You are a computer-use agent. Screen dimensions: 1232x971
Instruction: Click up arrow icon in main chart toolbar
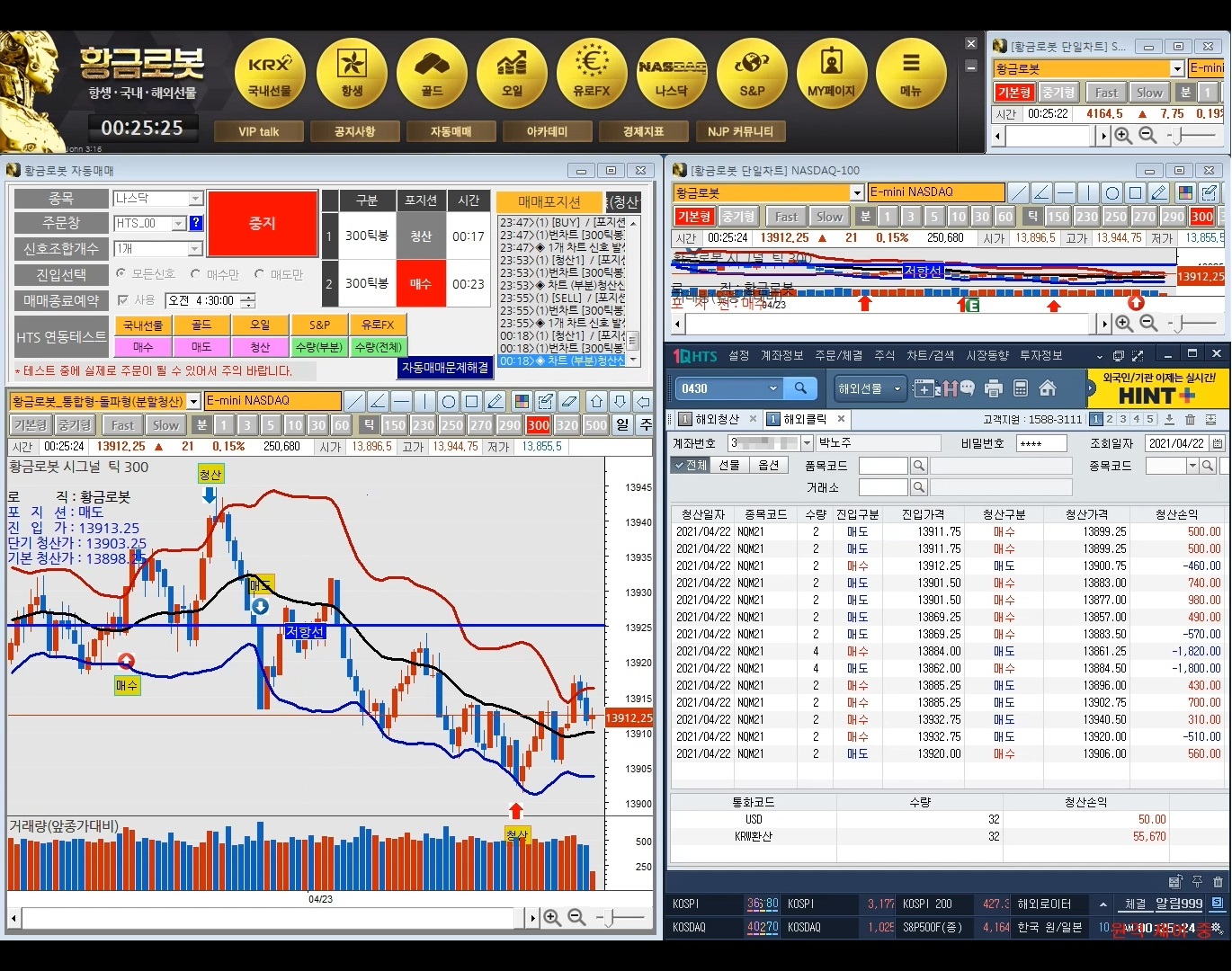596,401
